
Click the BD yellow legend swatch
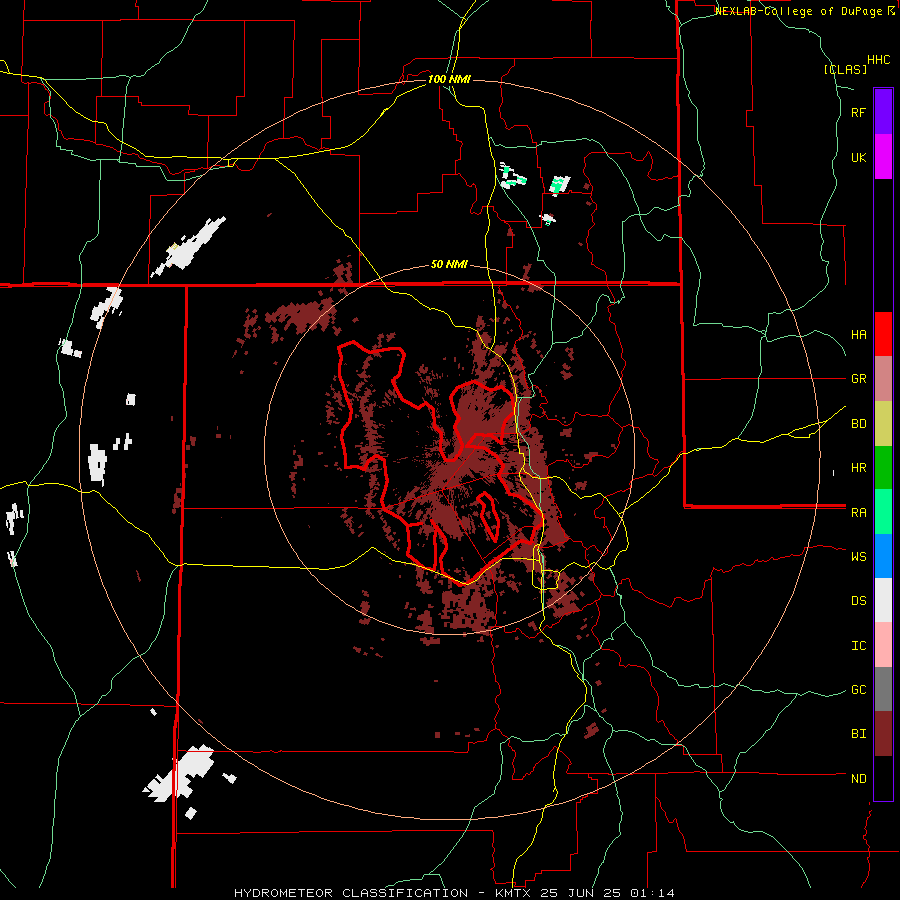tap(883, 424)
